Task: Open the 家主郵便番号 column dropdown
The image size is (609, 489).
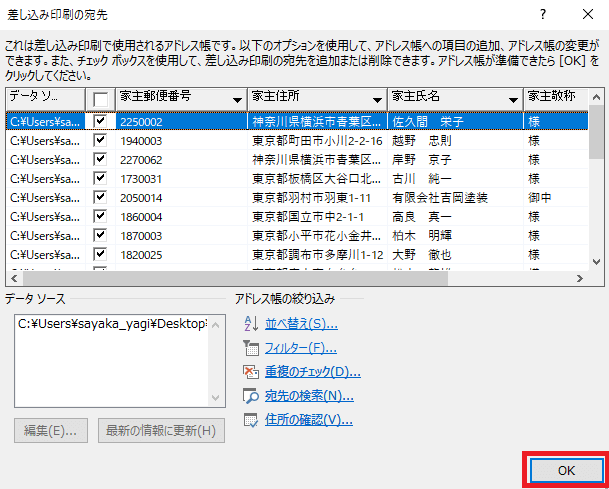Action: [237, 100]
